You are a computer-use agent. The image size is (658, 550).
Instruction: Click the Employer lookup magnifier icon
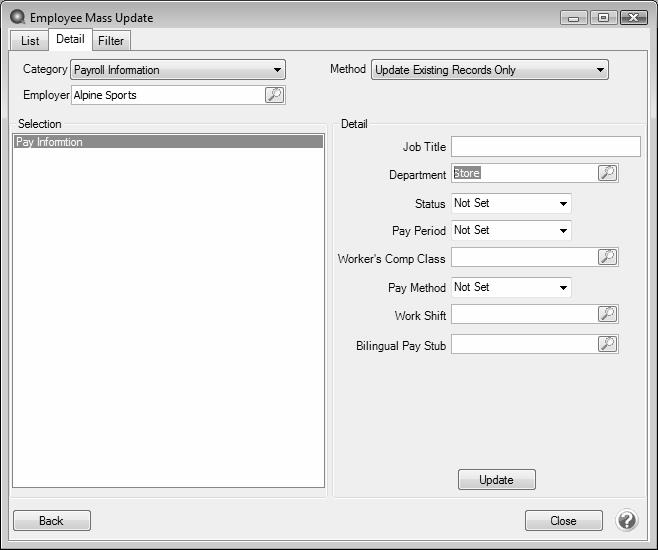(x=274, y=95)
